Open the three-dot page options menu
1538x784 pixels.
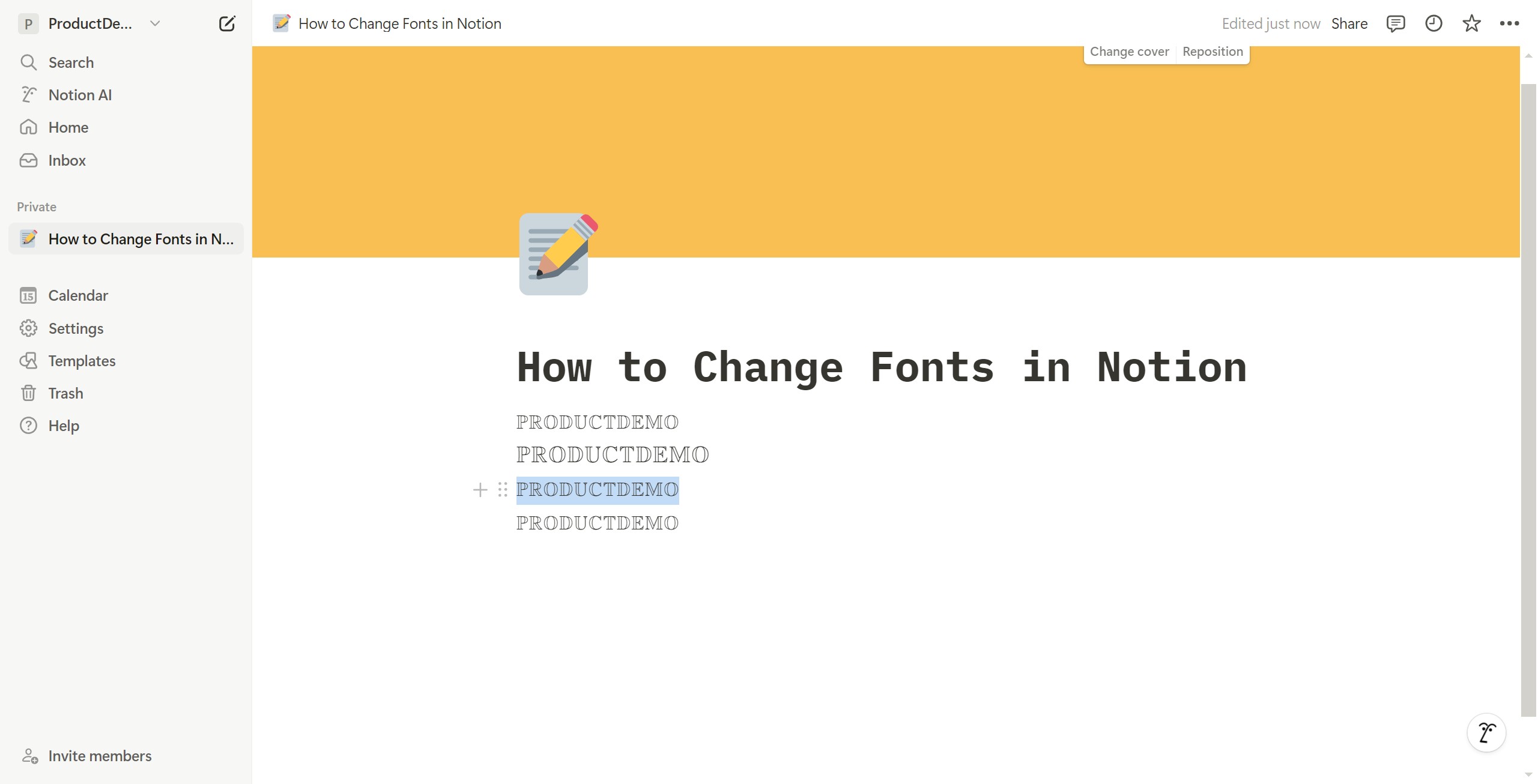[x=1509, y=24]
